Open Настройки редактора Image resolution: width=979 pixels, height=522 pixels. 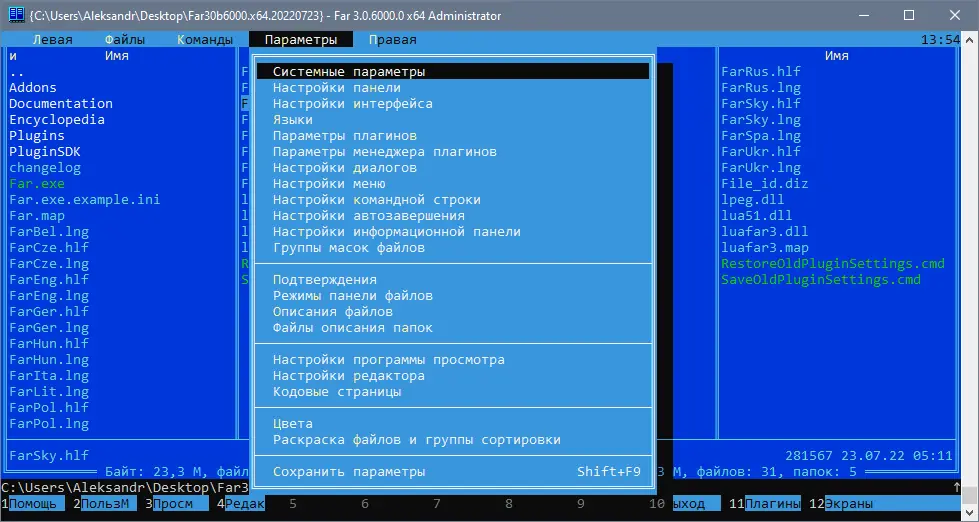point(453,376)
